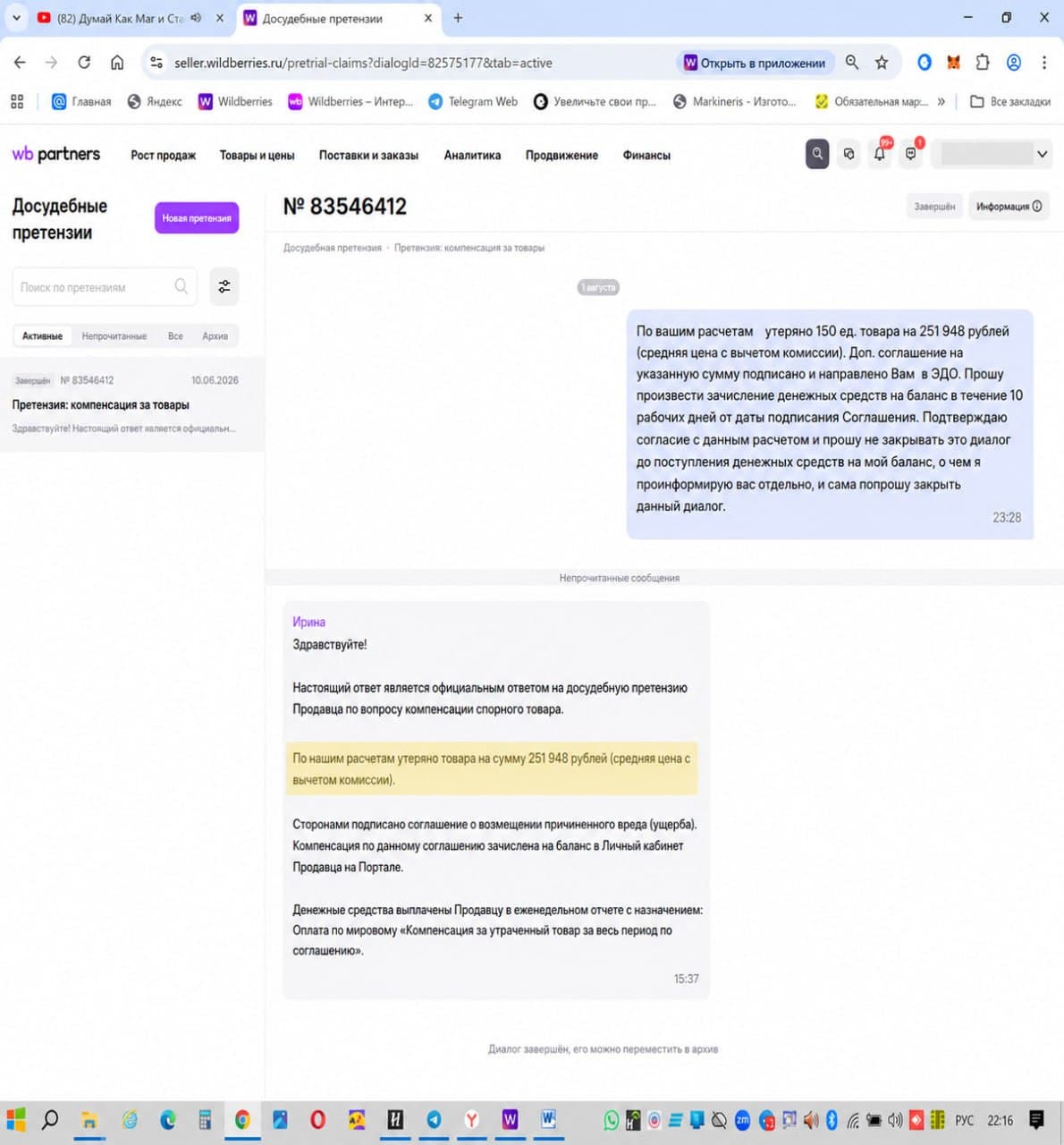Select the Все tab
Image resolution: width=1064 pixels, height=1145 pixels.
[175, 336]
